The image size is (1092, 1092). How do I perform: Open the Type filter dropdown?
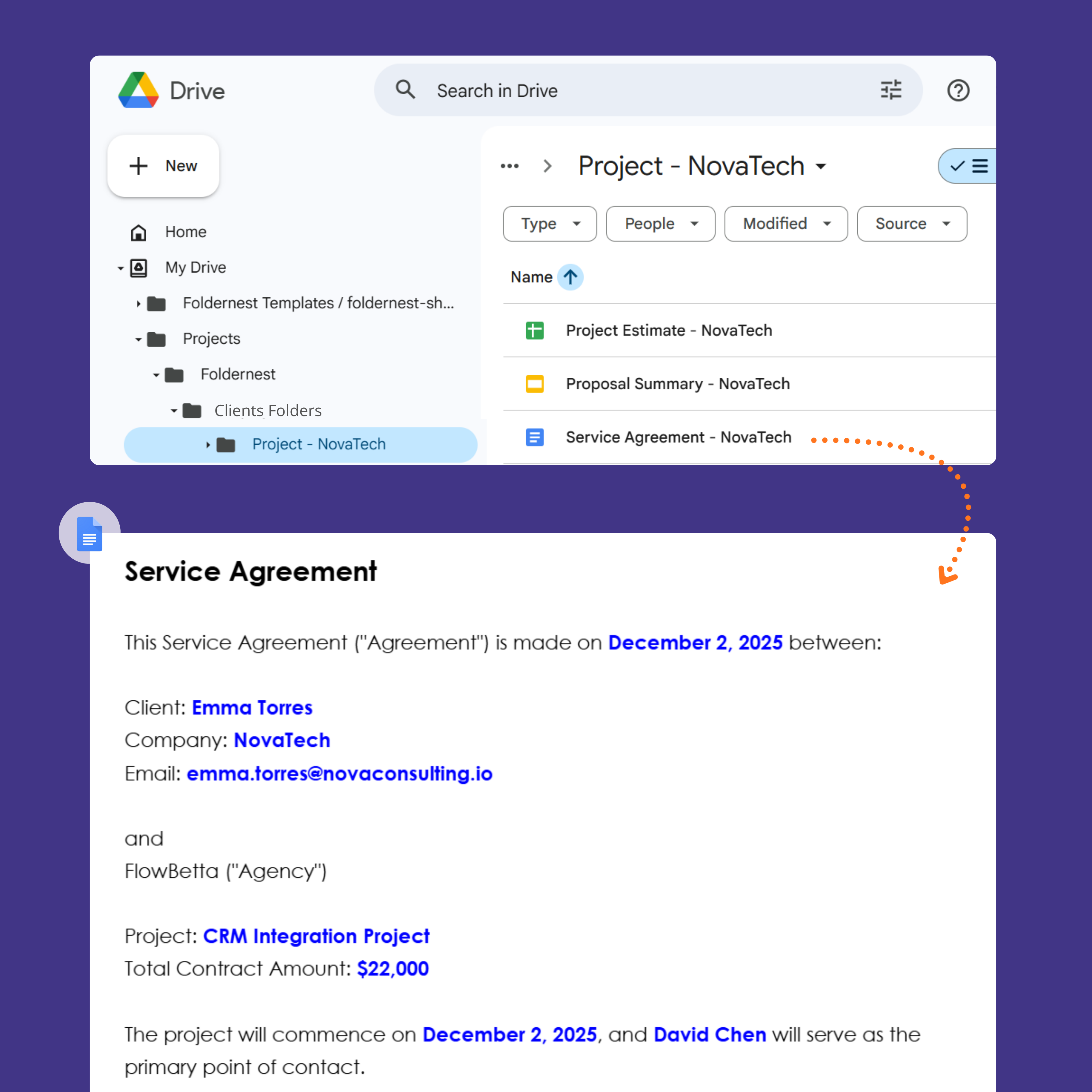coord(549,224)
